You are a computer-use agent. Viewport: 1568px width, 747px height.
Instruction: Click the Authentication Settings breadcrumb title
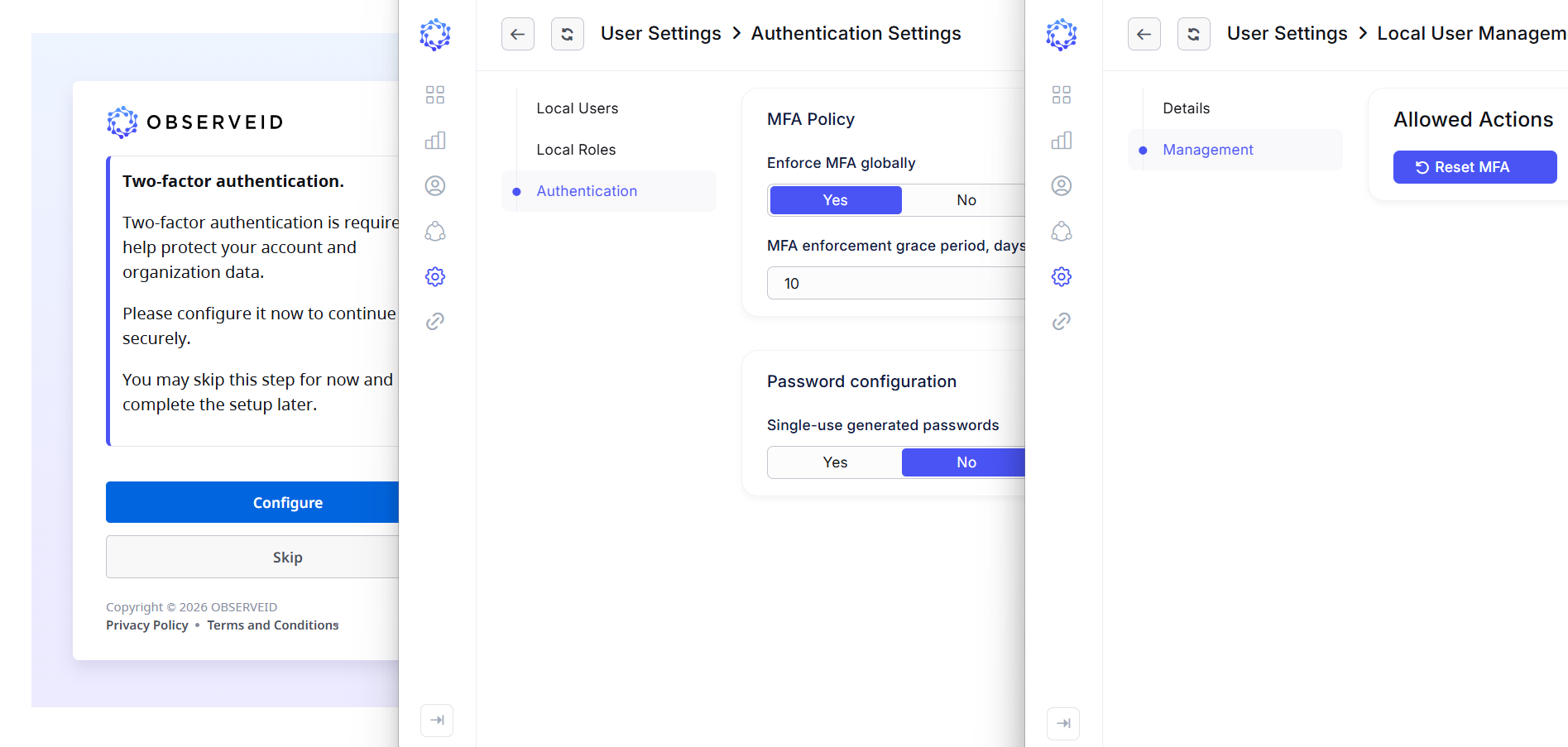(x=856, y=33)
